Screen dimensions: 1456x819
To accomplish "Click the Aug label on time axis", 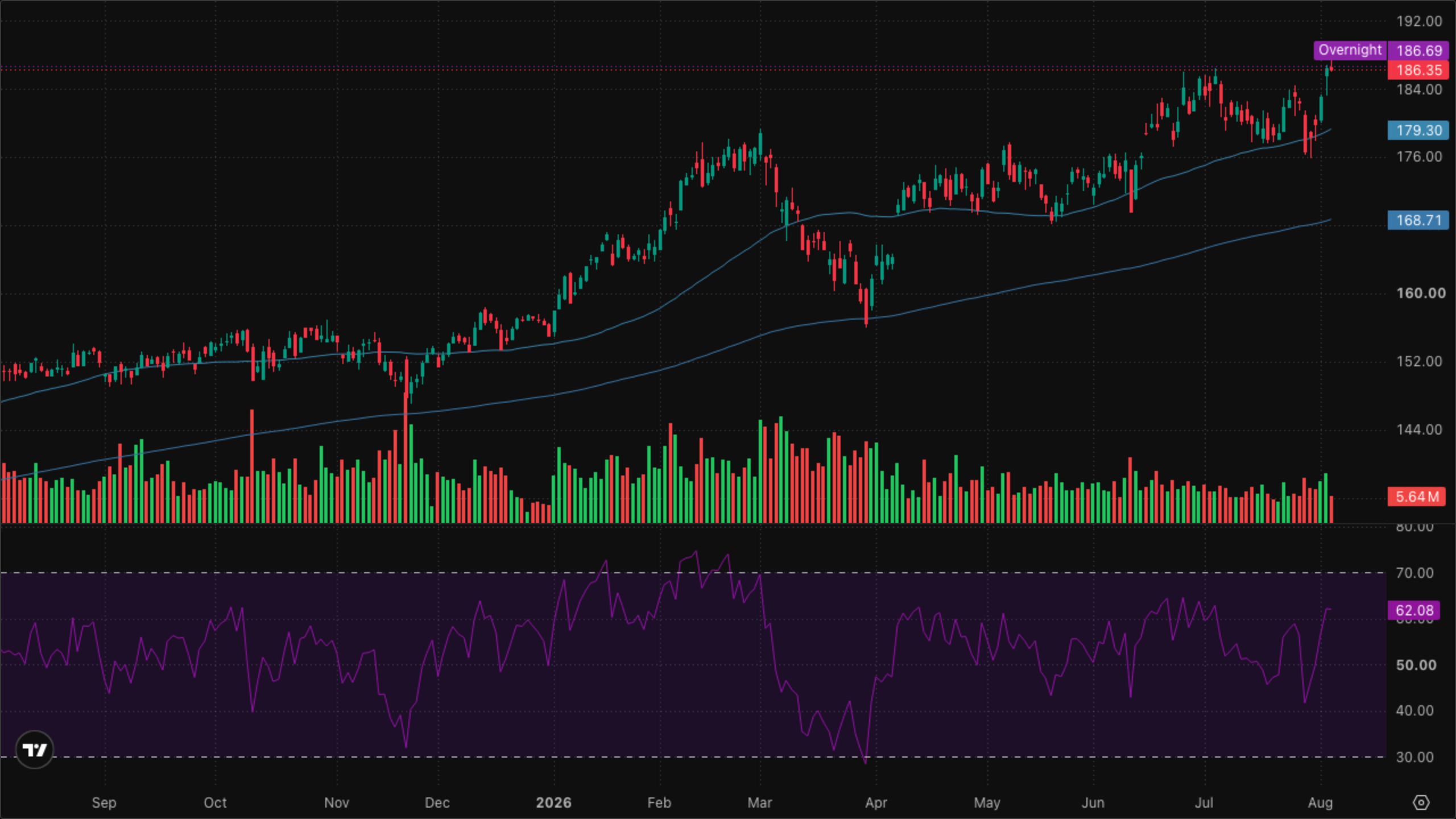I will pos(1320,803).
